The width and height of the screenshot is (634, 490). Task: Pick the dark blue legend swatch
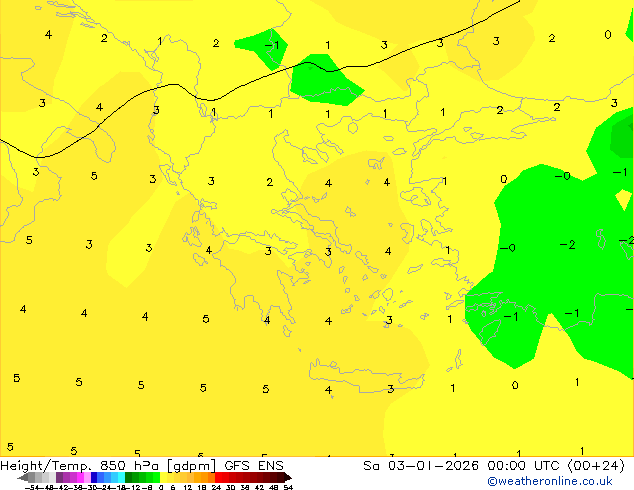tap(94, 477)
